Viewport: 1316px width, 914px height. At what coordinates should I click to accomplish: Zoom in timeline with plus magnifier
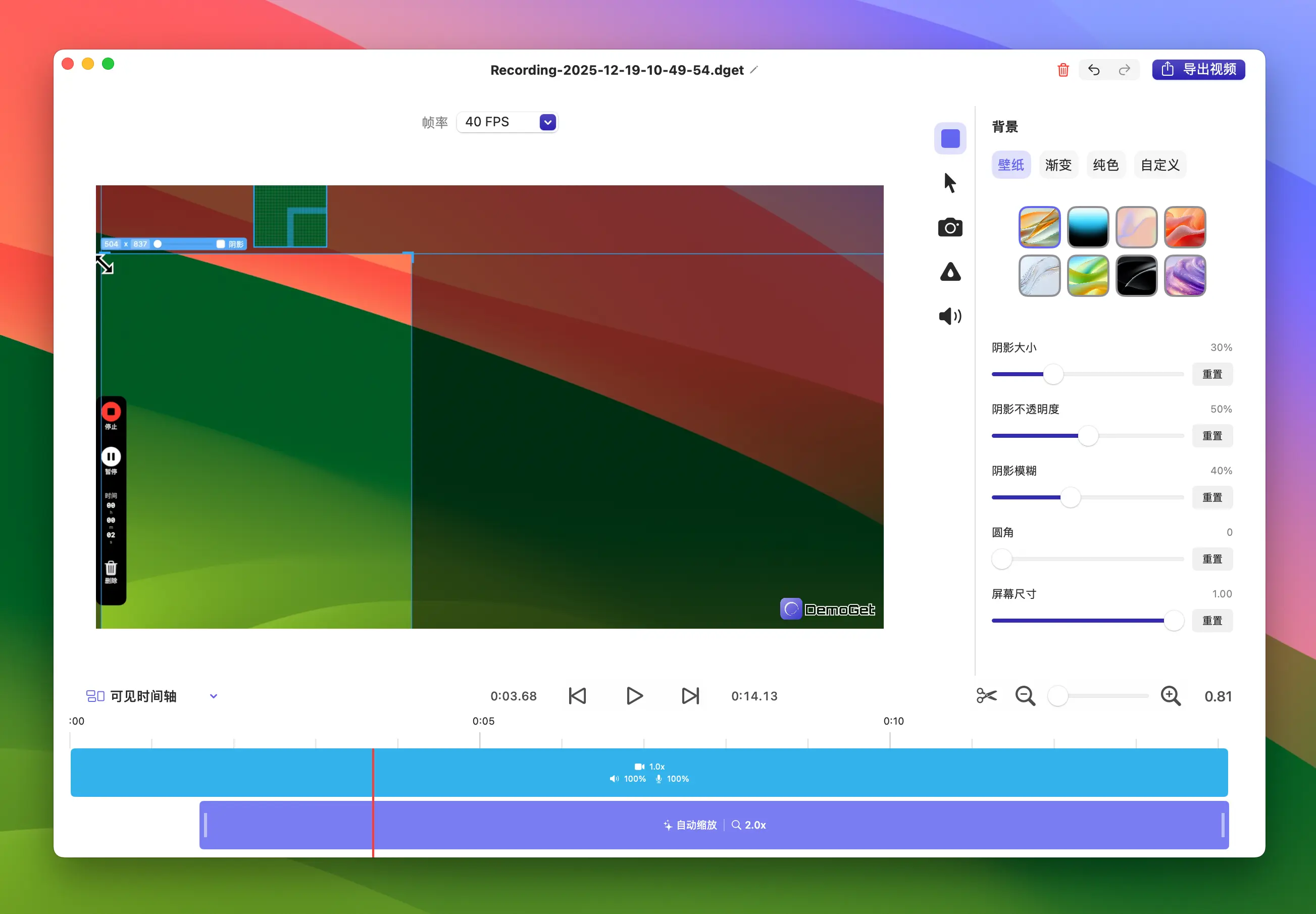(1170, 696)
